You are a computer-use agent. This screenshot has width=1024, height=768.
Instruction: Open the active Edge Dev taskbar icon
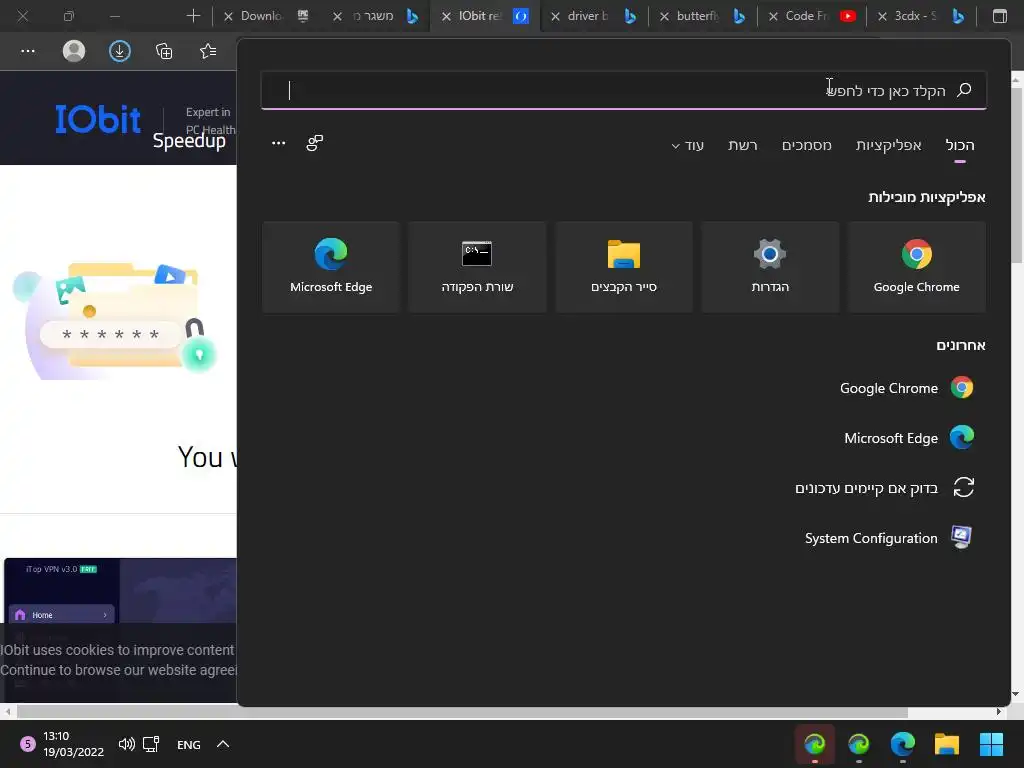pos(814,744)
